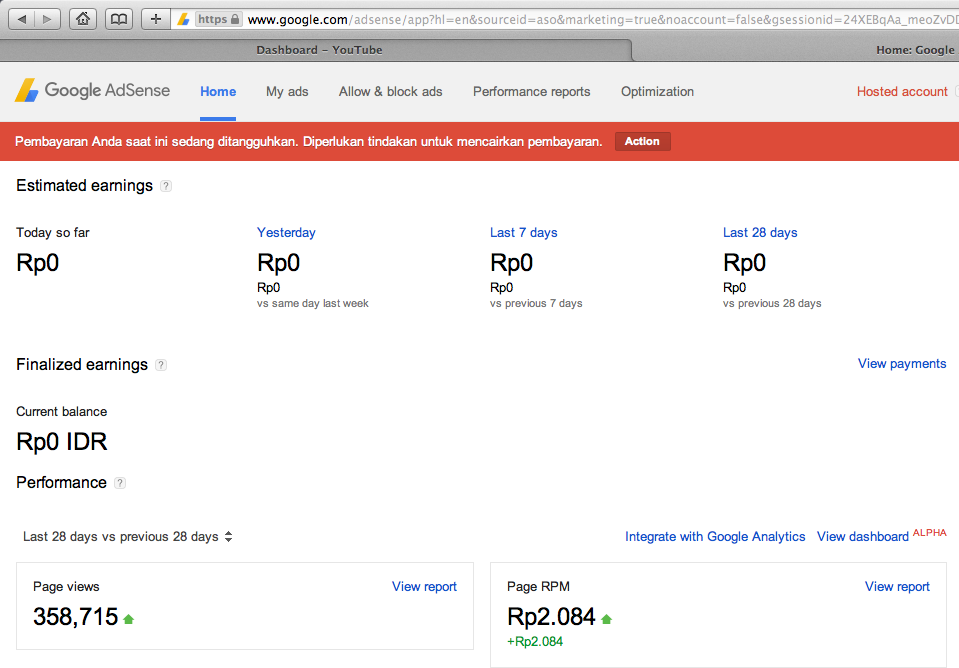Switch to Dashboard – YouTube browser tab
This screenshot has width=959, height=668.
click(319, 50)
